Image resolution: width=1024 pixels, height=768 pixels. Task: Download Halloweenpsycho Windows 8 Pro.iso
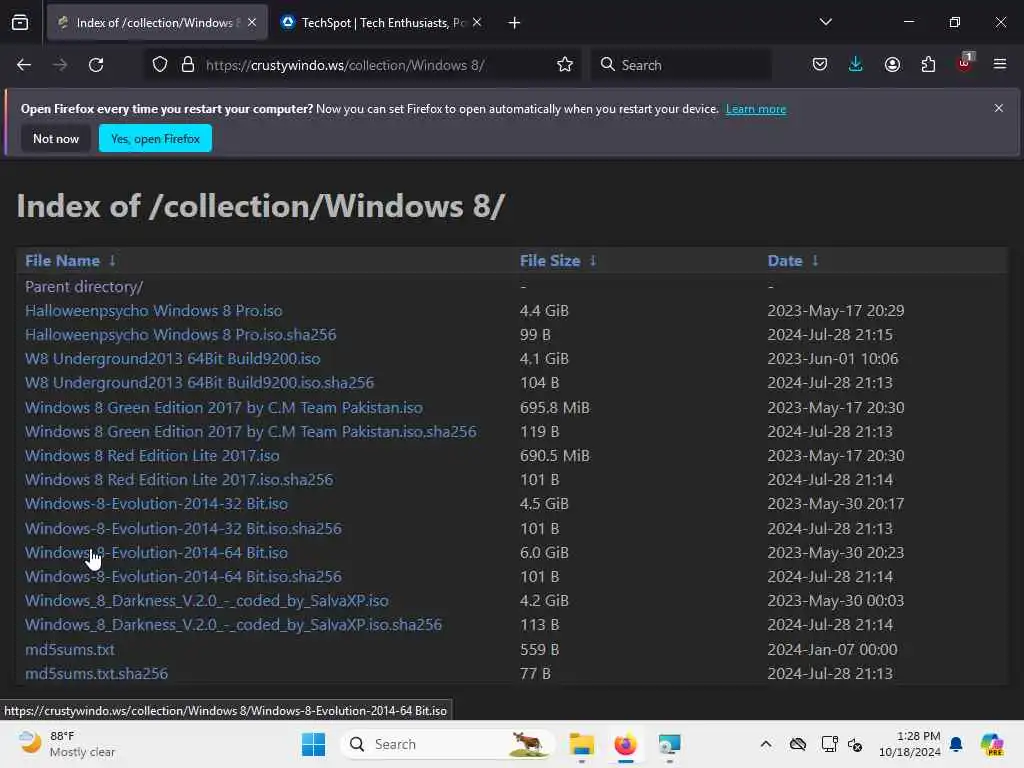[x=153, y=311]
